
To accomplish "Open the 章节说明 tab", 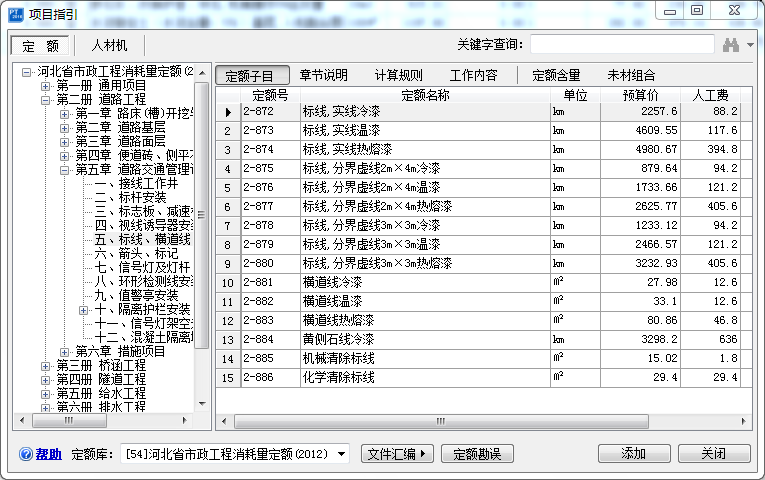I will coord(323,75).
